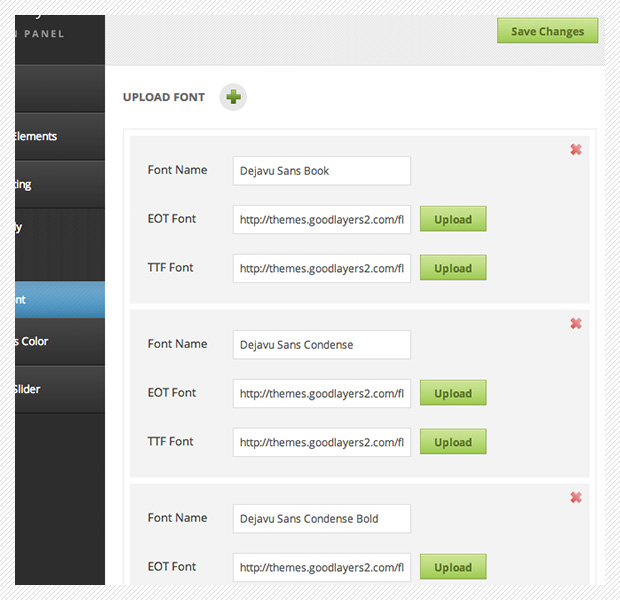Click the red X on Dejavu Sans Condense Bold

576,498
